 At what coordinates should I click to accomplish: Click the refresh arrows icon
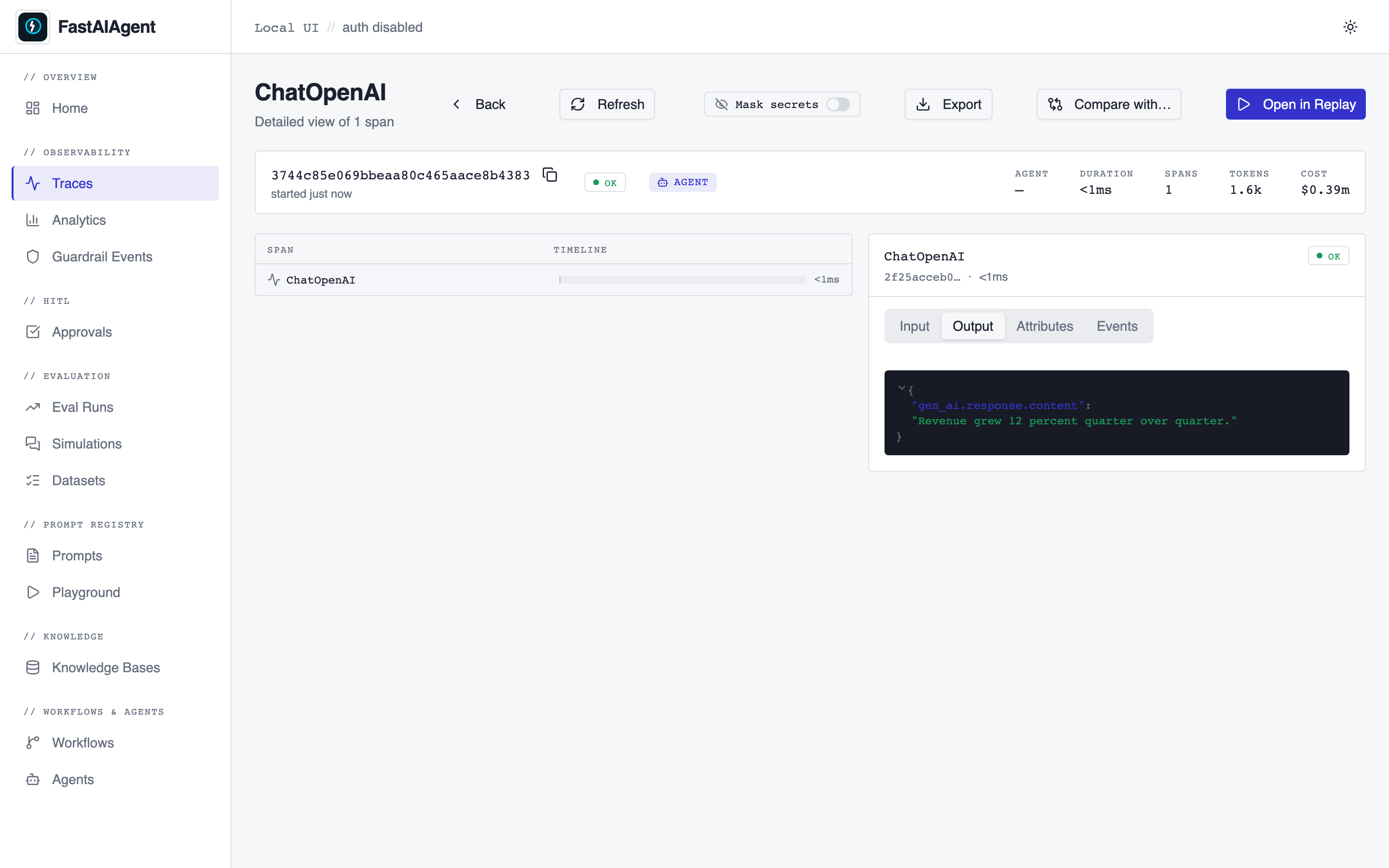577,104
